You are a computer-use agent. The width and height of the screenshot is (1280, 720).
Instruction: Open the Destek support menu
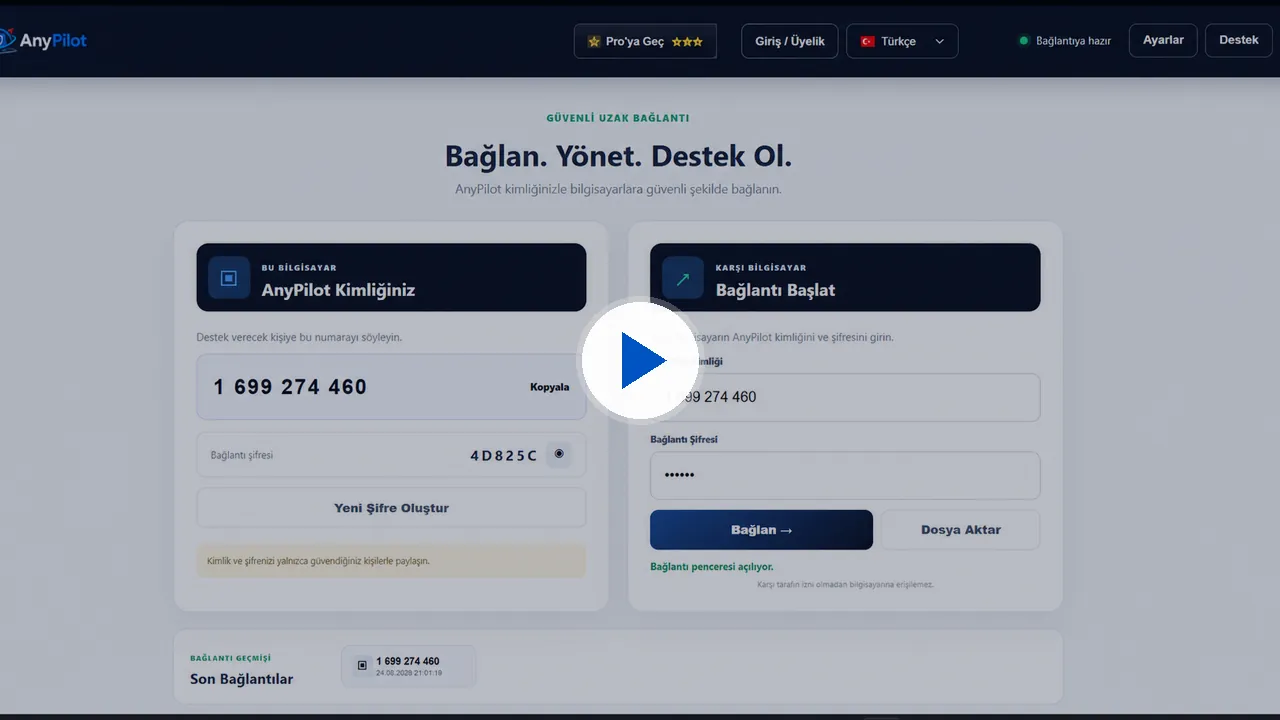click(x=1238, y=40)
